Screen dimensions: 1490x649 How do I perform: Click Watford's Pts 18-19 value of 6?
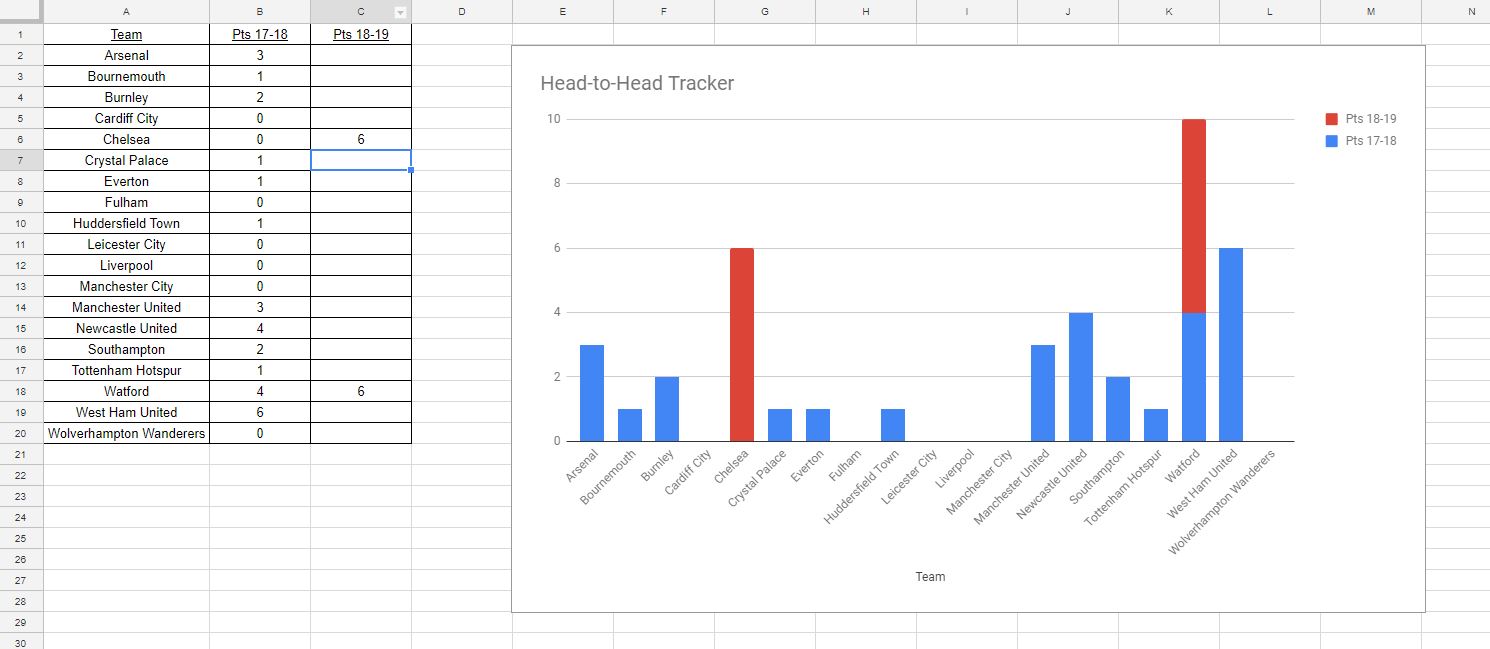click(361, 391)
